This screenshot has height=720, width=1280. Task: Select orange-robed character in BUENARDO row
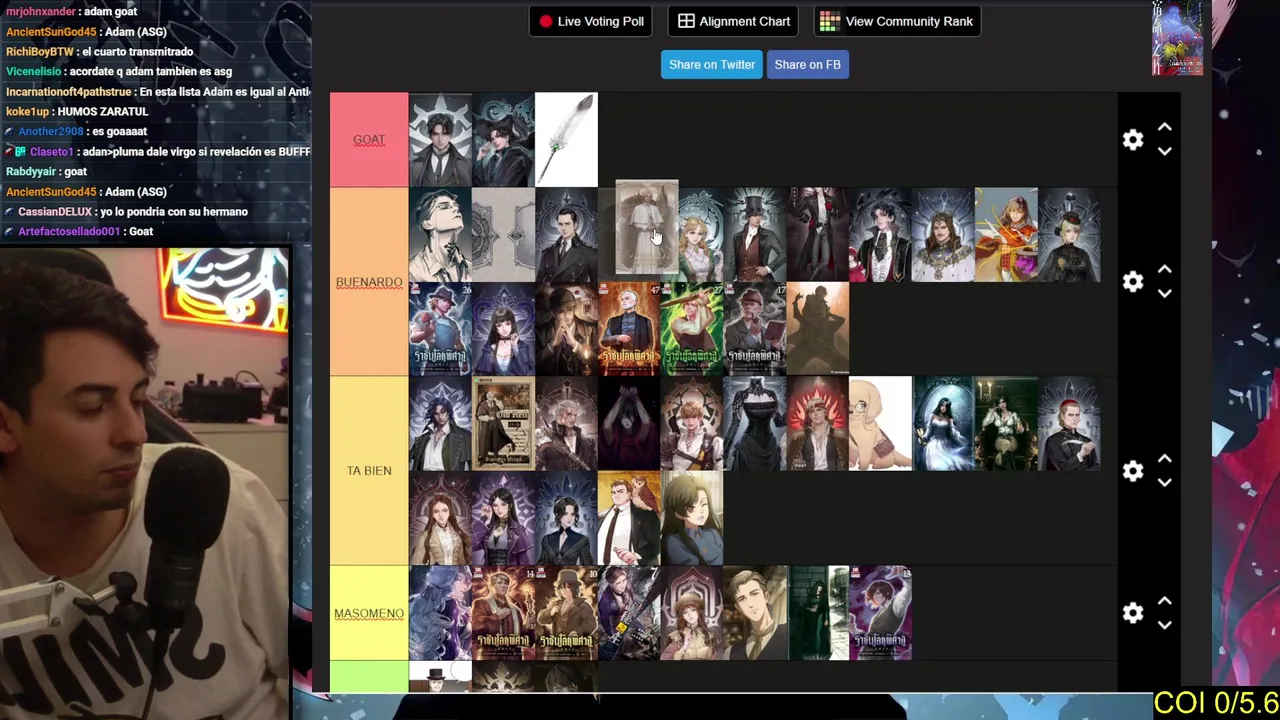pyautogui.click(x=1006, y=234)
